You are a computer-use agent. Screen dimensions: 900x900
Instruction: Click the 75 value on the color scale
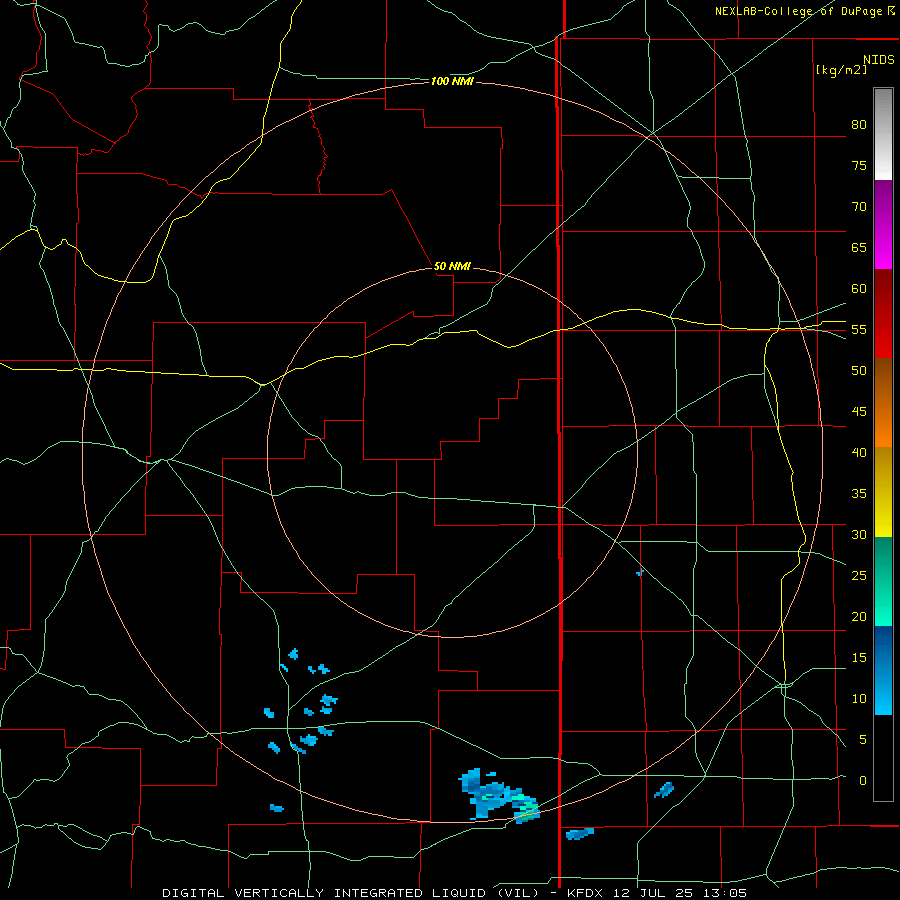pos(859,165)
